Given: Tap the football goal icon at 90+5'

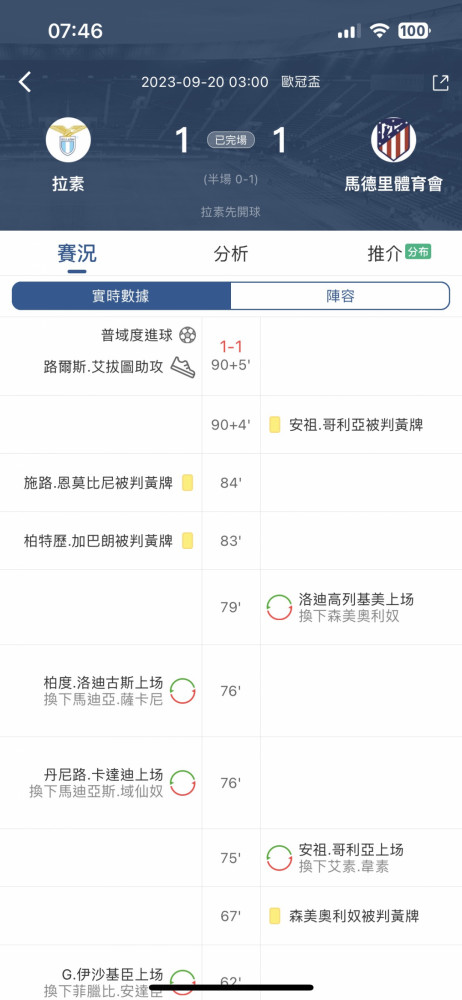Looking at the screenshot, I should (187, 335).
